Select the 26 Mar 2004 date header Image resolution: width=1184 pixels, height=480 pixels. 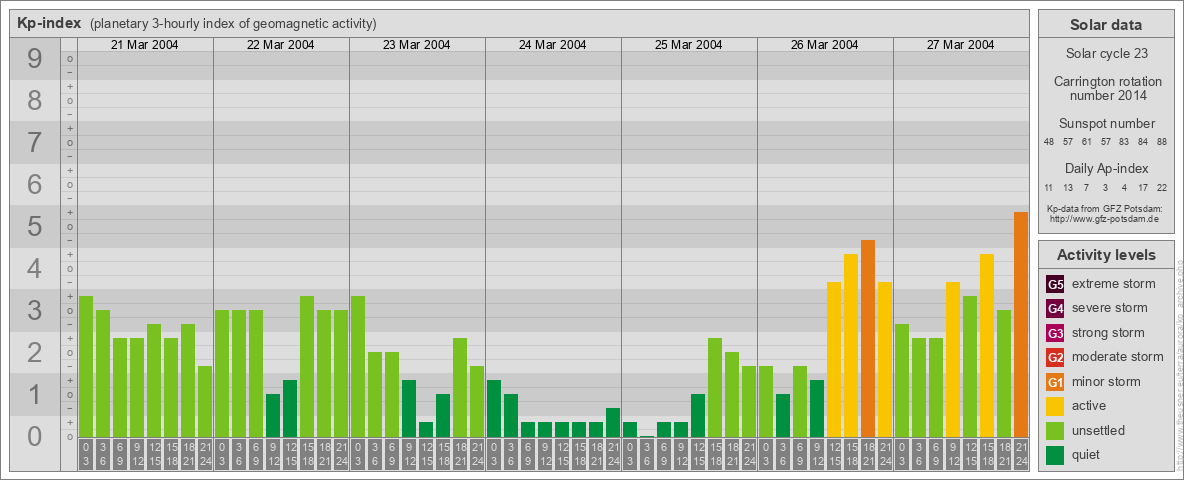(825, 44)
